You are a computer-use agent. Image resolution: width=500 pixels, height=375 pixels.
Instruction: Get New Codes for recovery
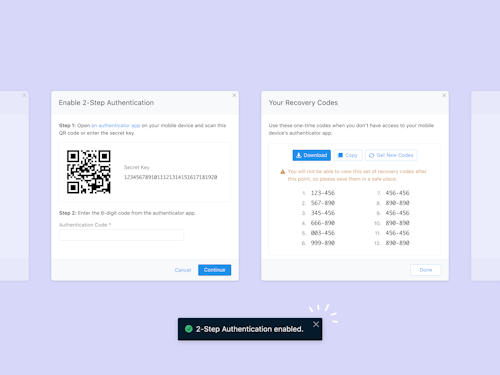tap(391, 155)
